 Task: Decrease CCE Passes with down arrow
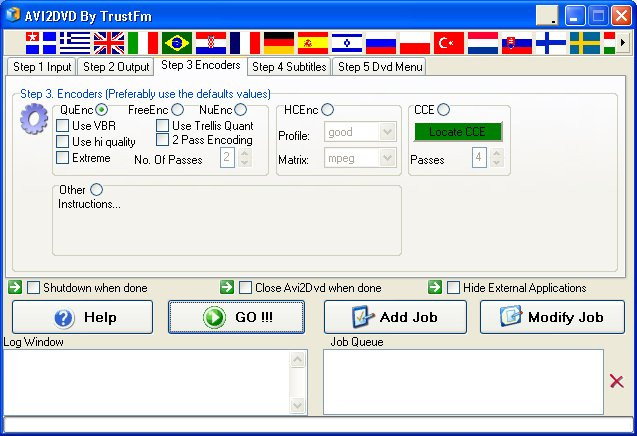[x=496, y=163]
